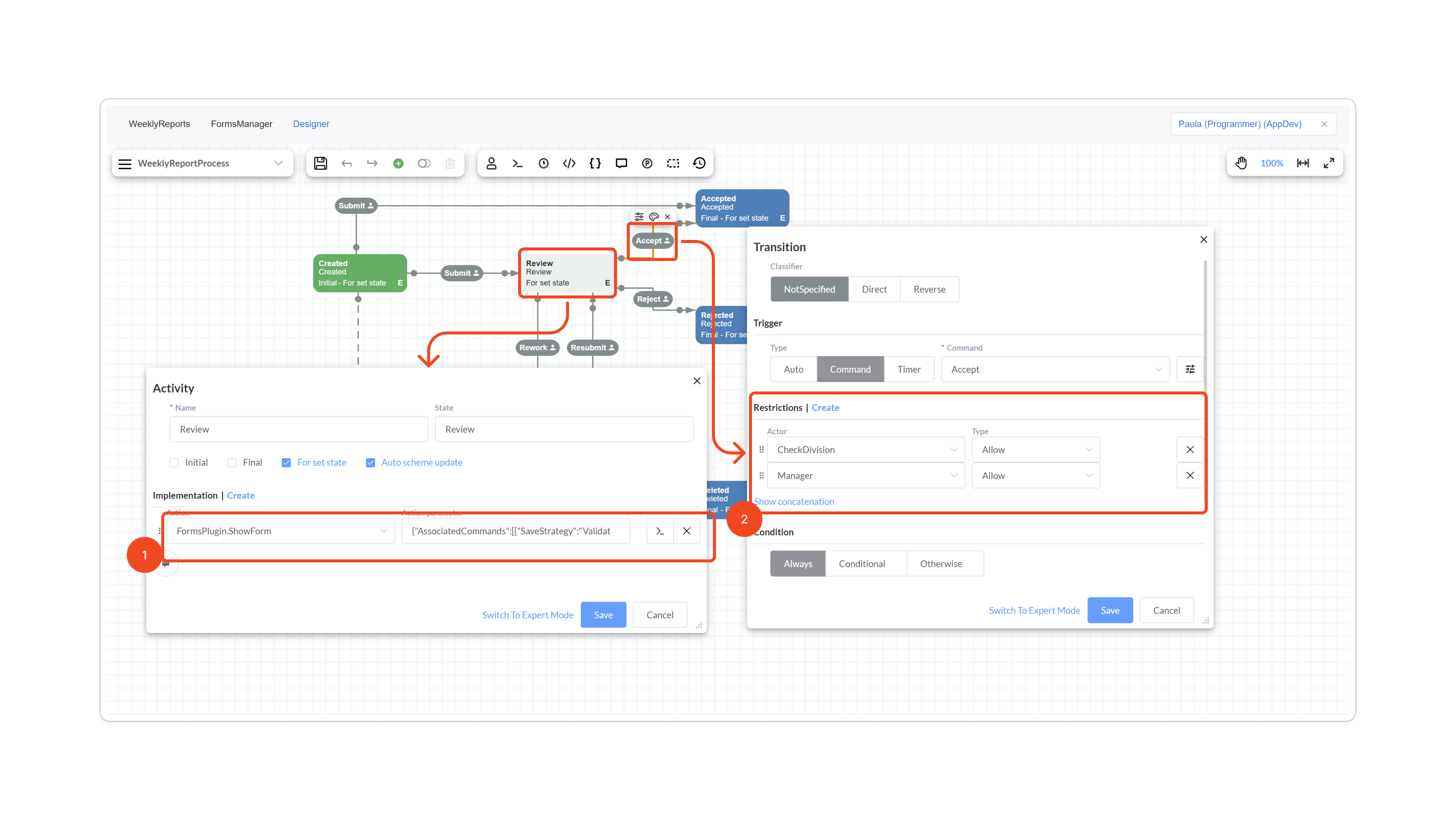Image resolution: width=1456 pixels, height=823 pixels.
Task: Click the green add activity icon
Action: 398,163
